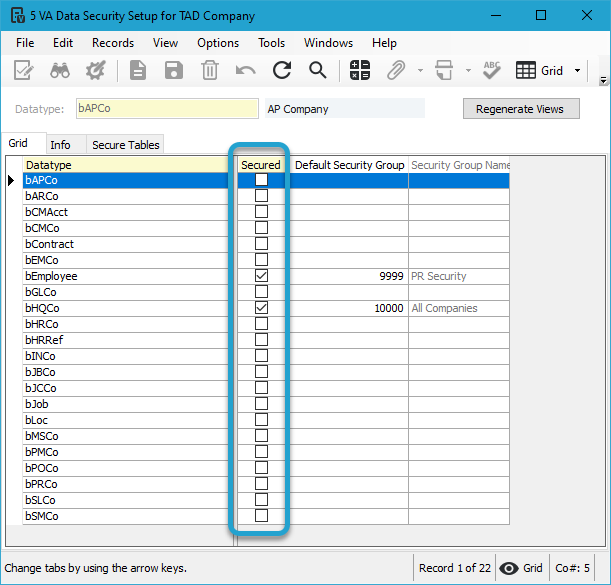The width and height of the screenshot is (611, 585).
Task: Click the All Companies group name cell
Action: (459, 308)
